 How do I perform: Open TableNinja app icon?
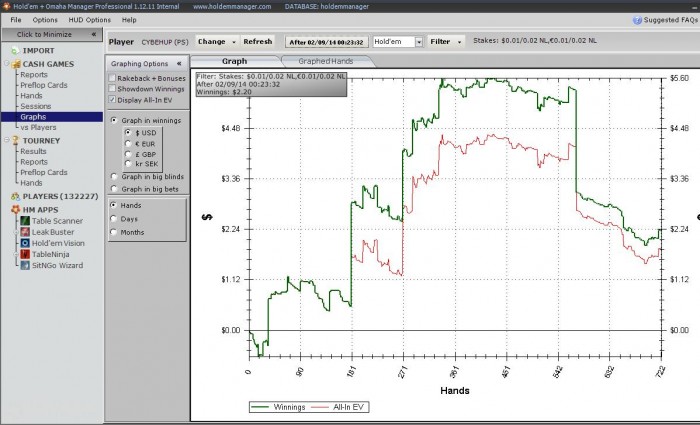tap(25, 254)
